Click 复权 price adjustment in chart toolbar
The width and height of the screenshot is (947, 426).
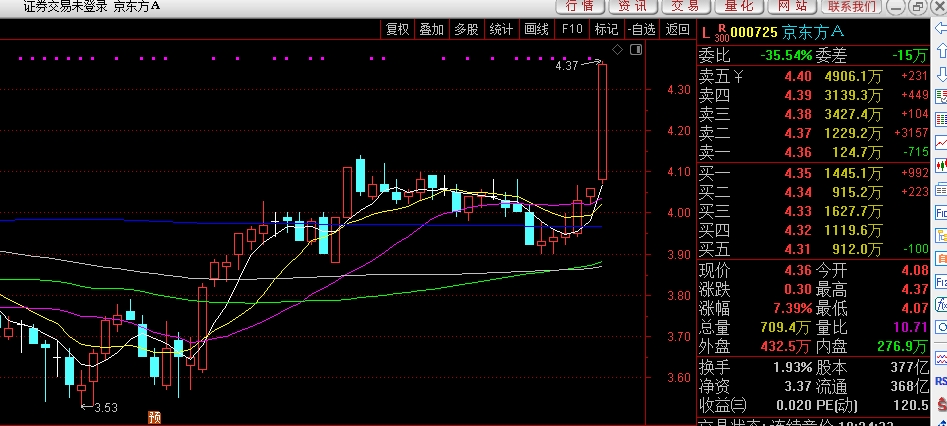tap(397, 29)
